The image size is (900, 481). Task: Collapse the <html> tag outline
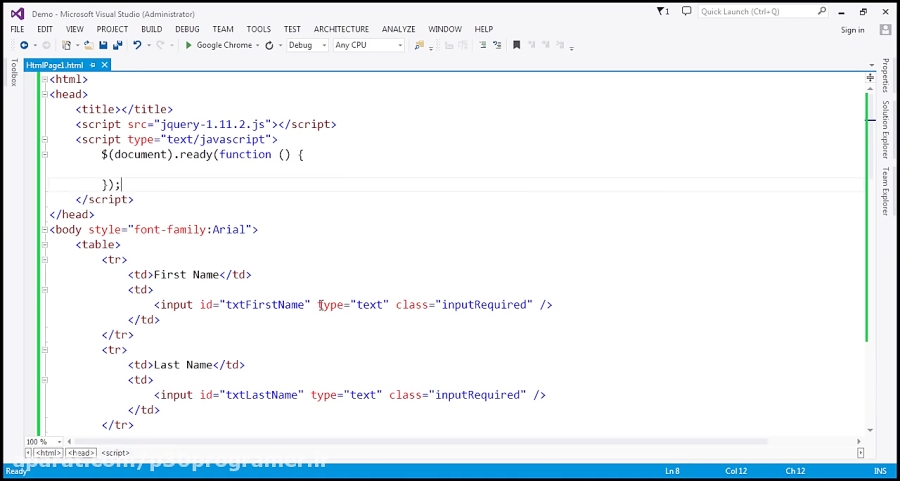pyautogui.click(x=45, y=79)
